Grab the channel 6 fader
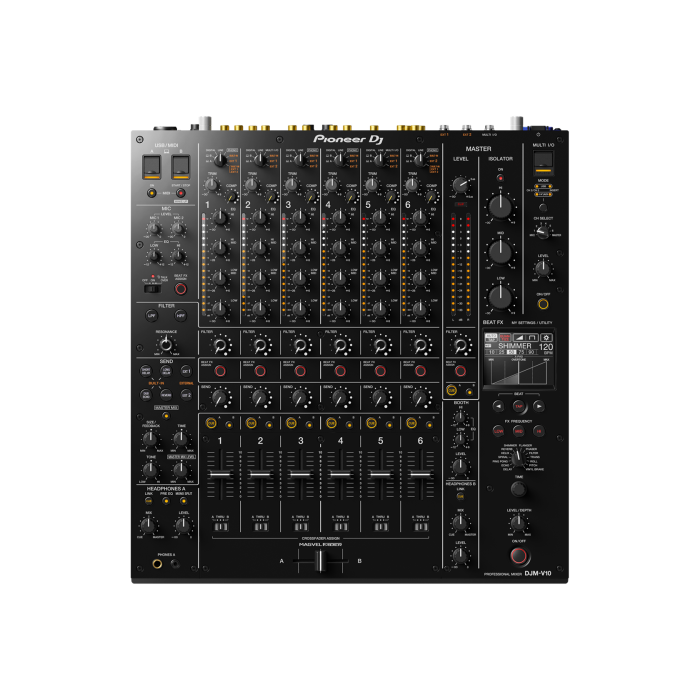The height and width of the screenshot is (700, 700). pyautogui.click(x=420, y=474)
